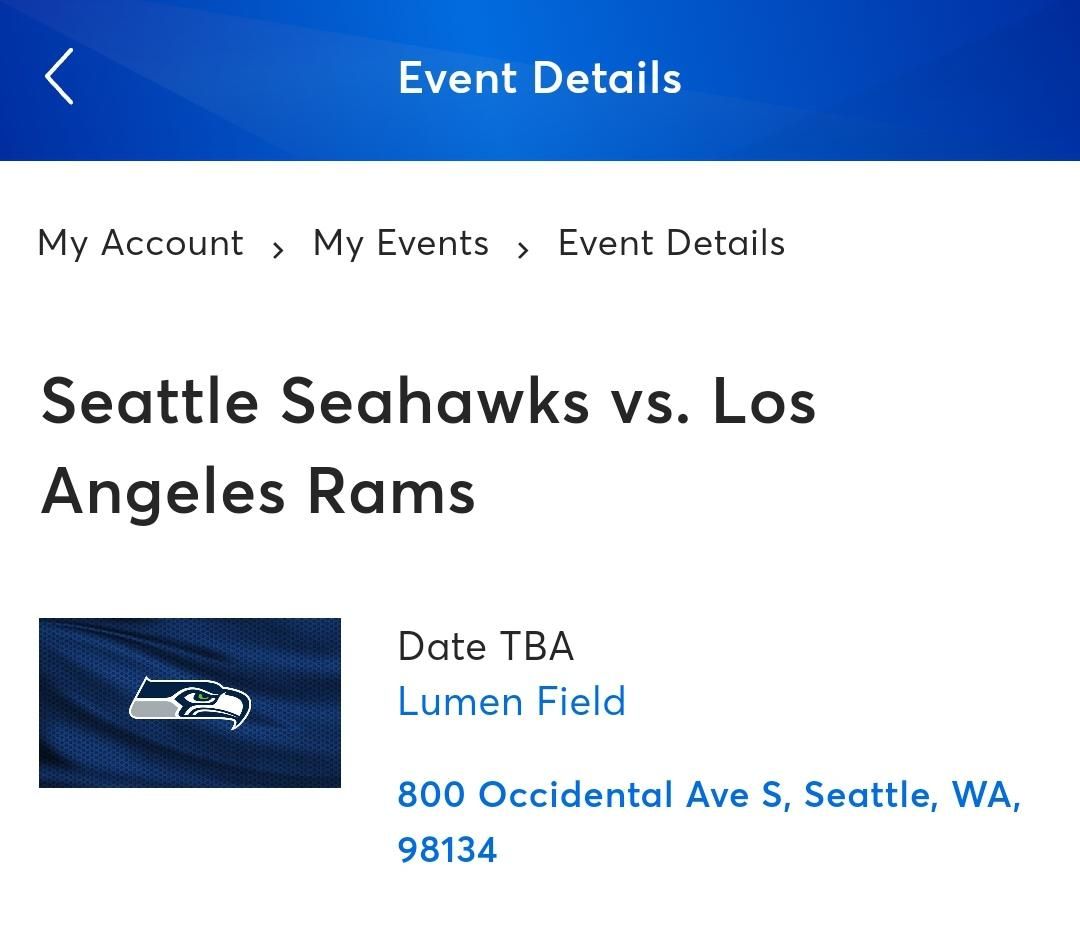Click the word Rams in the title
This screenshot has height=932, width=1080.
(x=390, y=491)
